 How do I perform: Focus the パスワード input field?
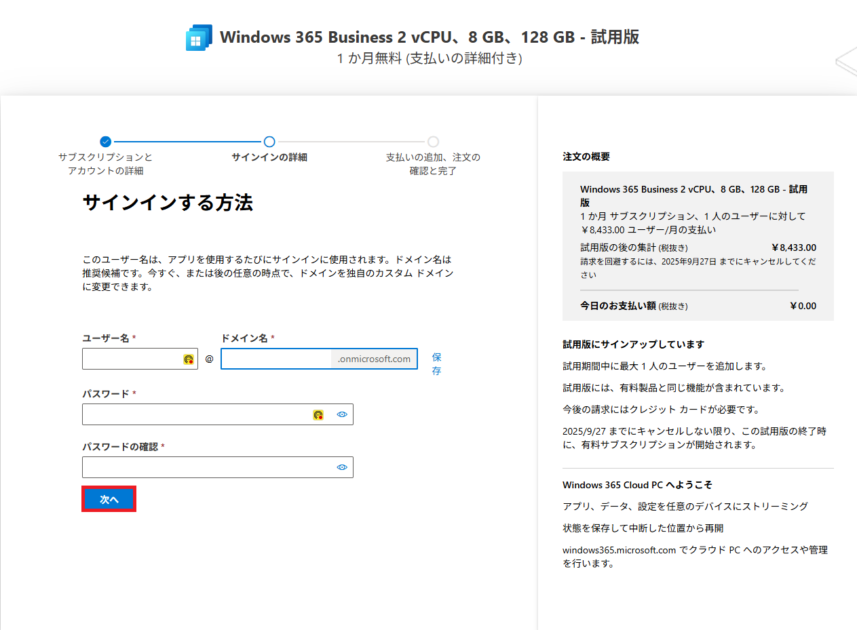218,414
